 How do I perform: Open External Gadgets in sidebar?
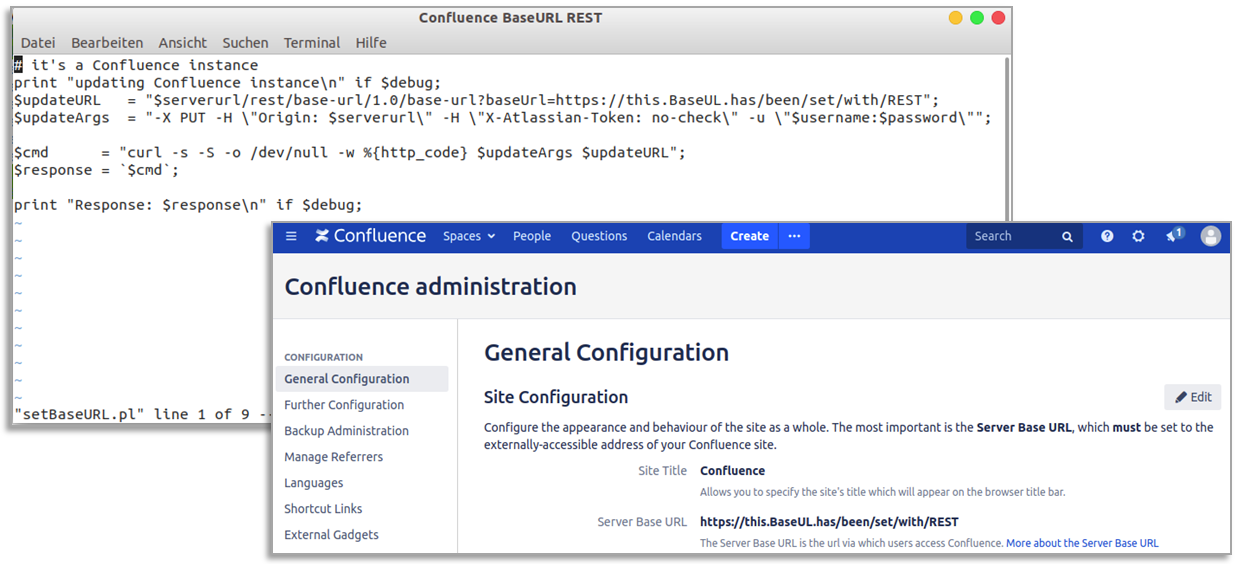pos(331,535)
